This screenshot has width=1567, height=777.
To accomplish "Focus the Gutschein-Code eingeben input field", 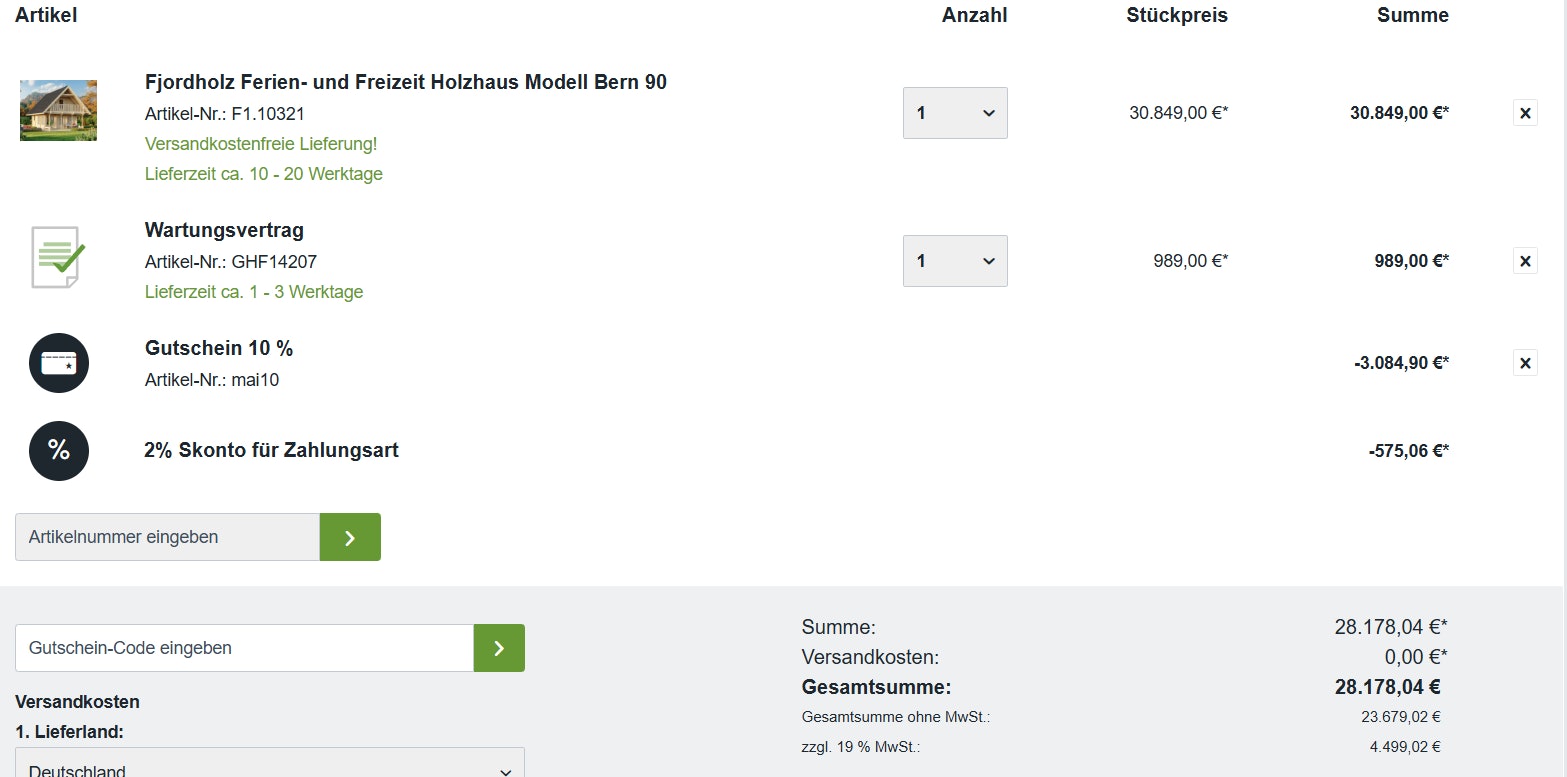I will [244, 648].
